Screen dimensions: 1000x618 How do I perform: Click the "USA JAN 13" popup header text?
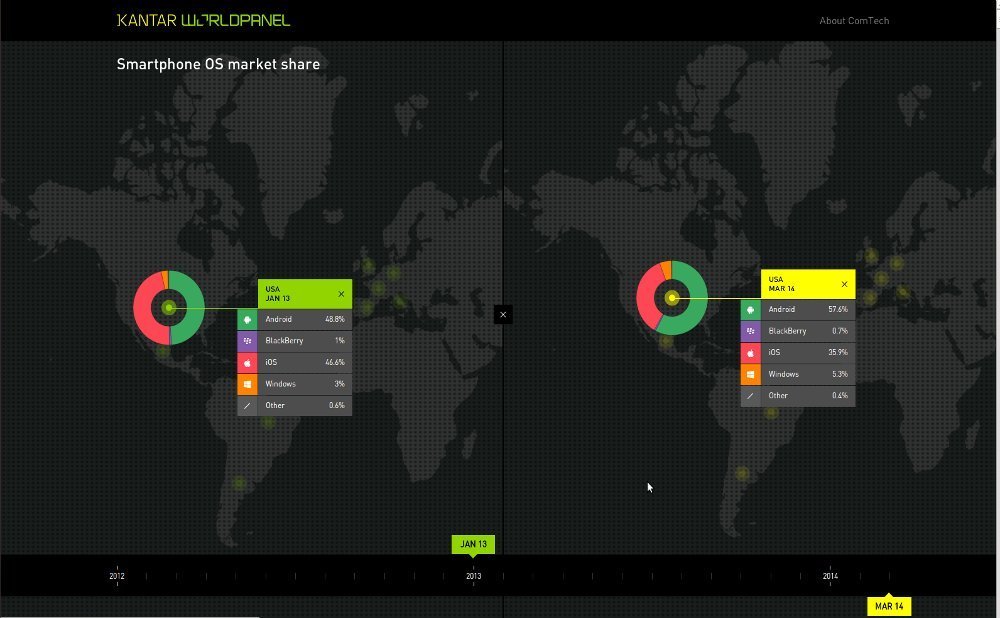(277, 294)
